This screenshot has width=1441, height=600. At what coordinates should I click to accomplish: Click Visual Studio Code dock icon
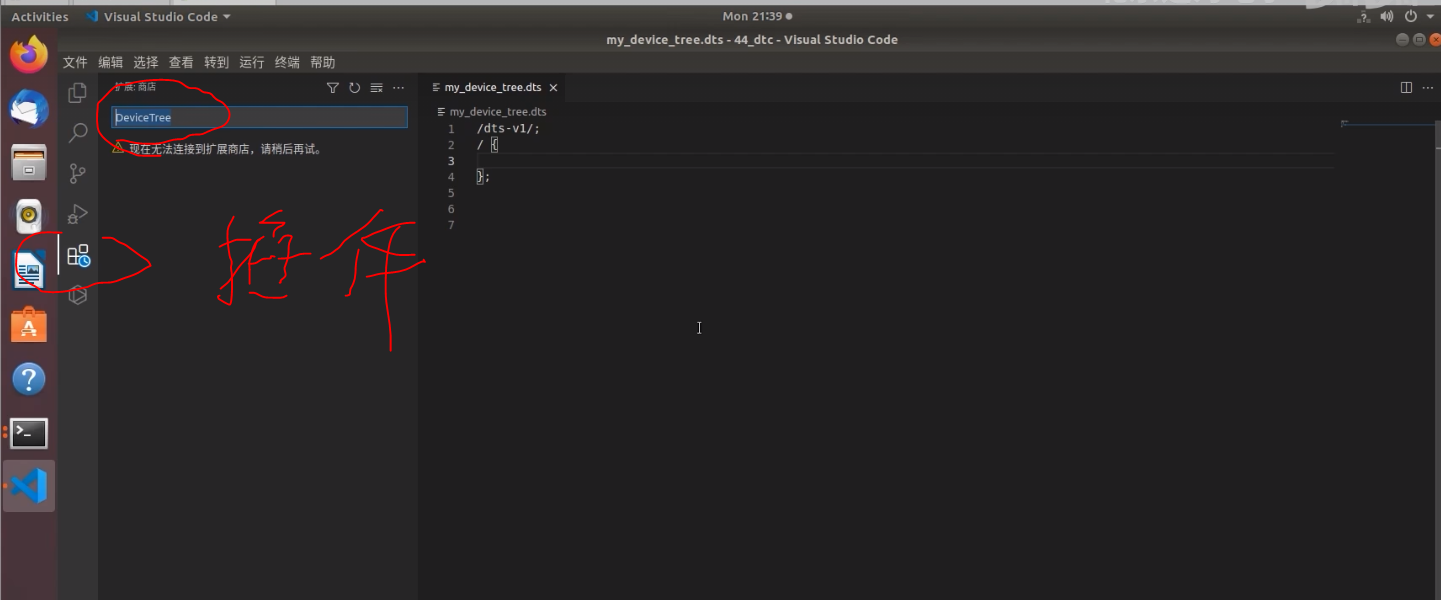(x=29, y=487)
